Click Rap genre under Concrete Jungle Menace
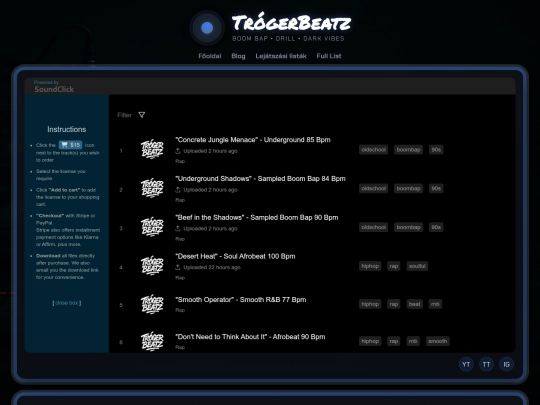Viewport: 540px width, 405px height. pos(180,162)
